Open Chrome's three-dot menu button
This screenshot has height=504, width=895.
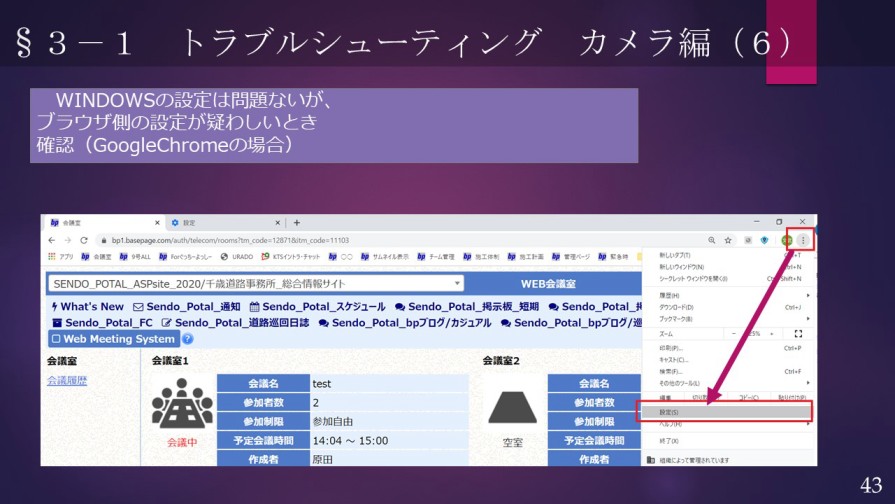[x=802, y=240]
